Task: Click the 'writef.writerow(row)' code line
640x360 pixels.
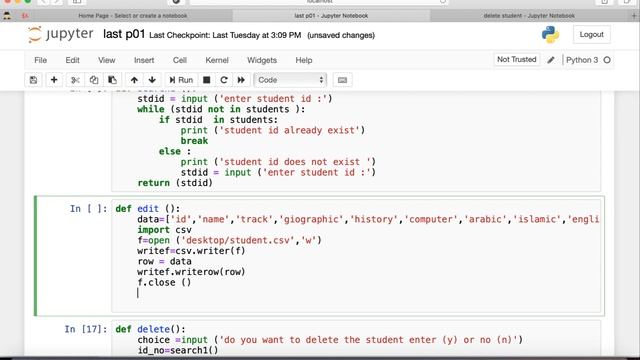Action: [191, 272]
